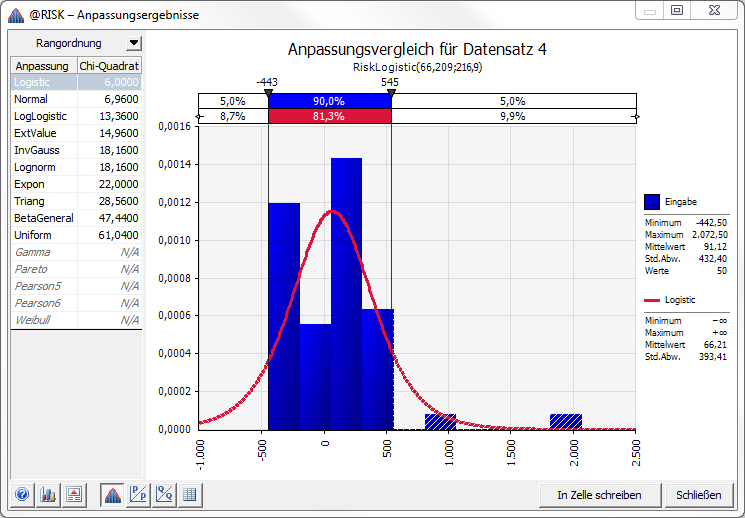Select the Normal fit in the list

[76, 99]
